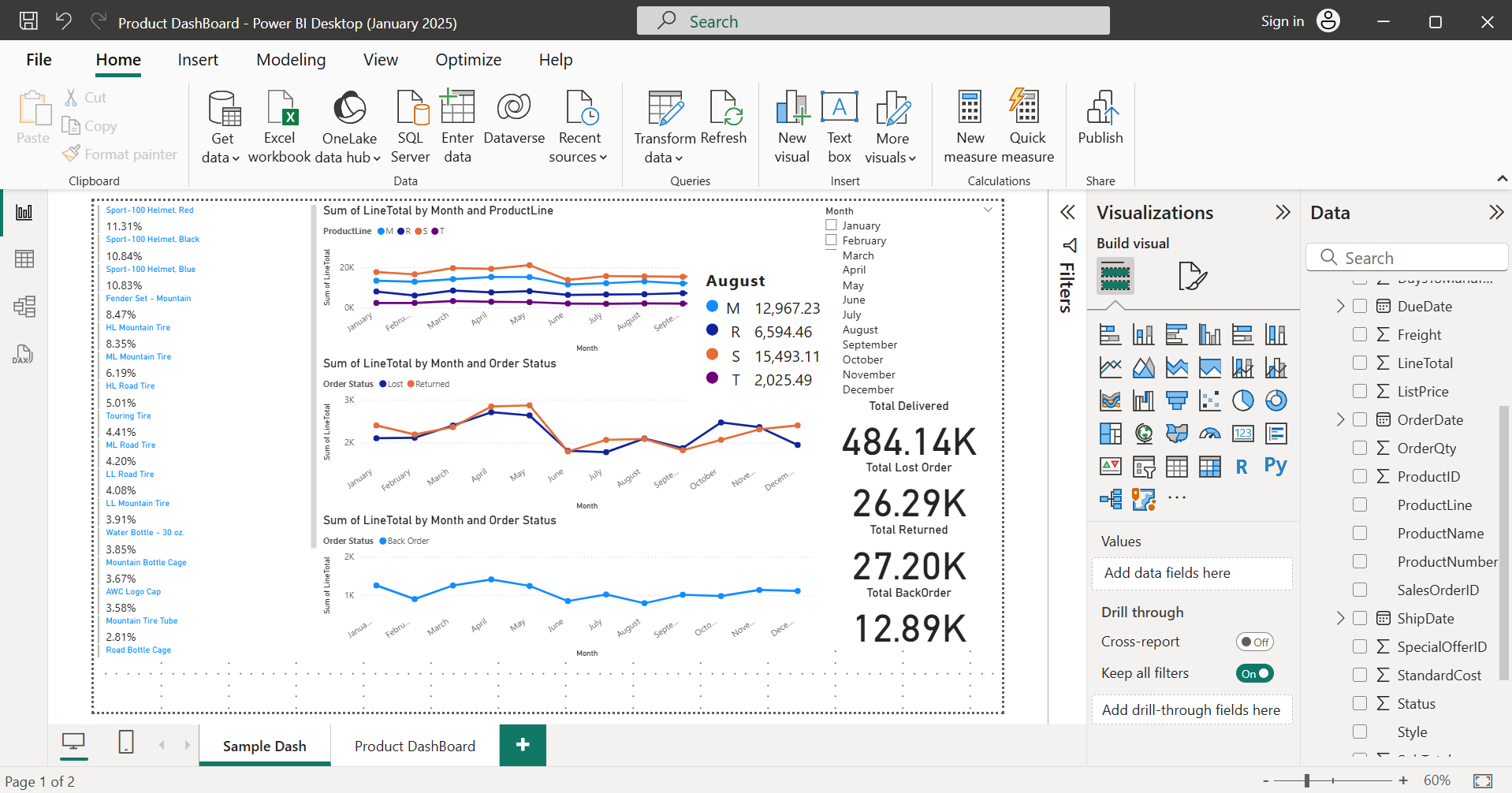Open the Optimize ribbon tab

pyautogui.click(x=468, y=60)
